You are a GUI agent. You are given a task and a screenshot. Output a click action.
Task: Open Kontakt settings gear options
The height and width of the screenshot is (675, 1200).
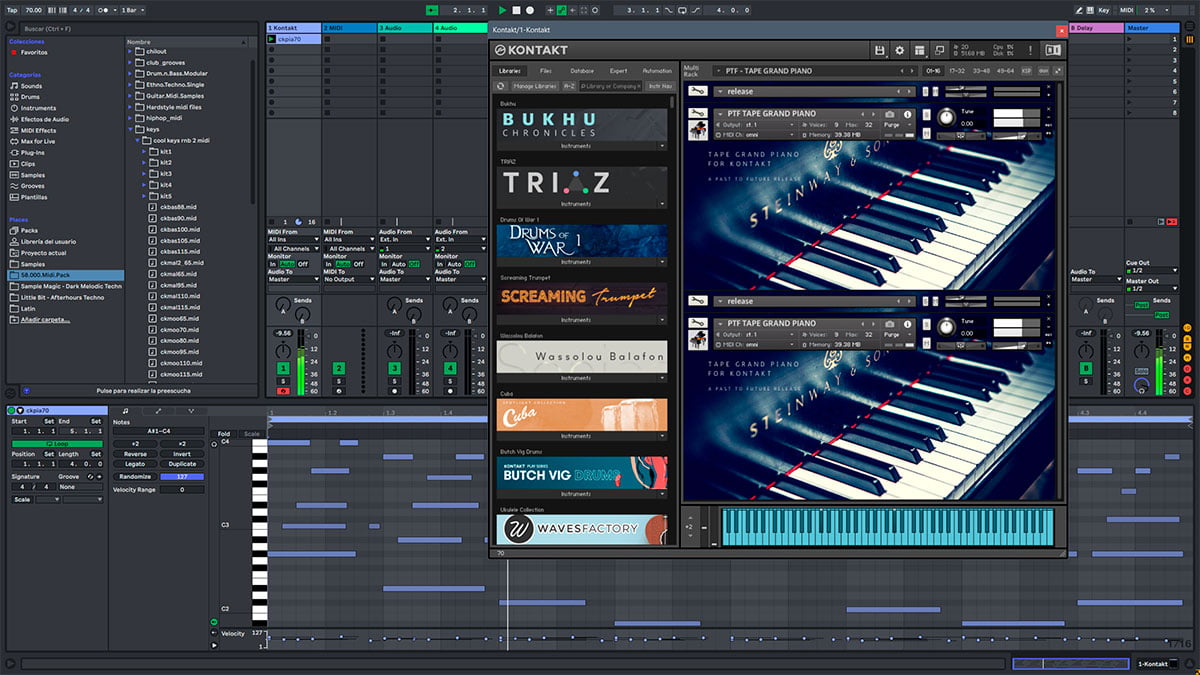tap(899, 50)
